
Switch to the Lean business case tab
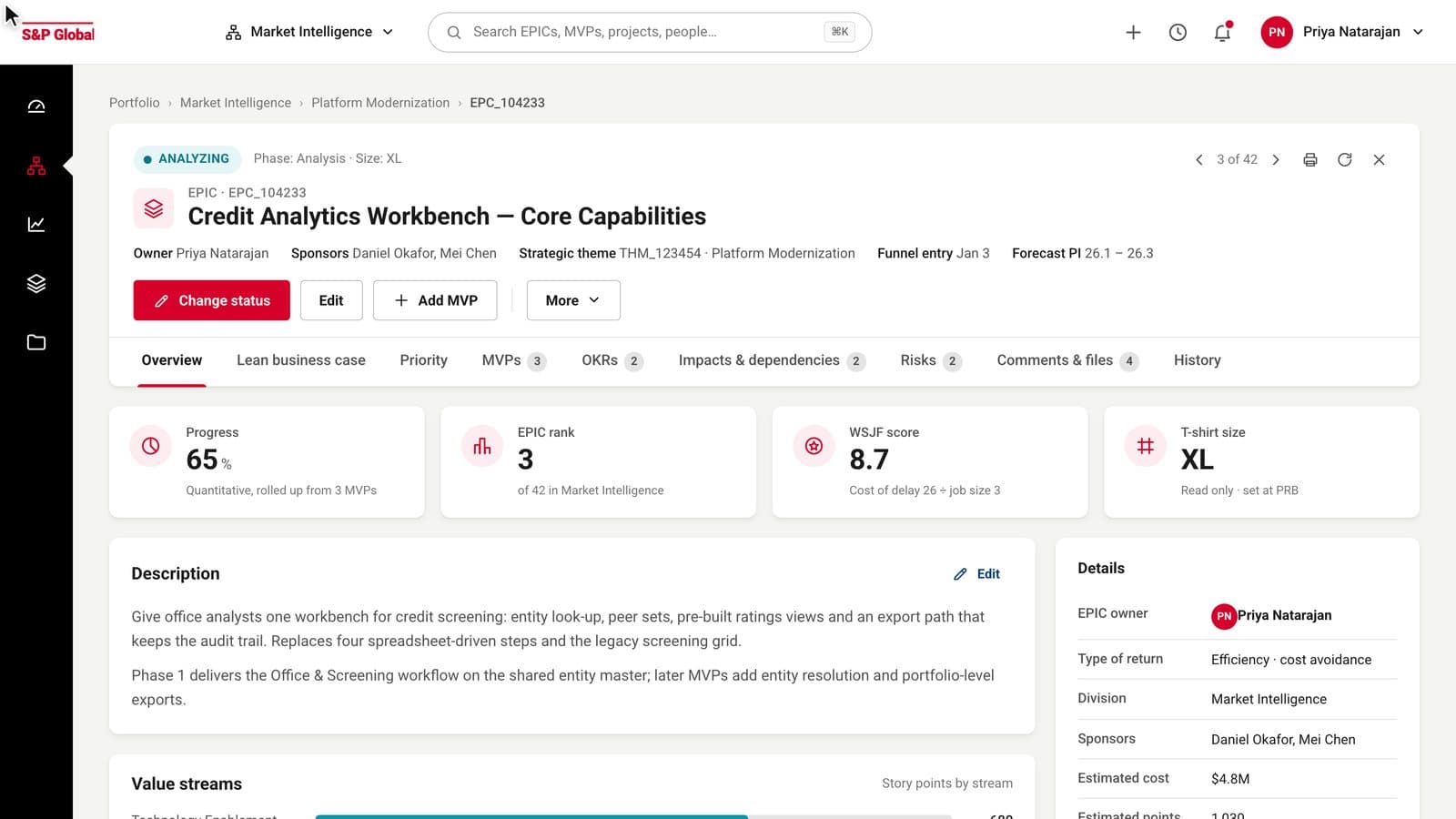click(x=301, y=360)
